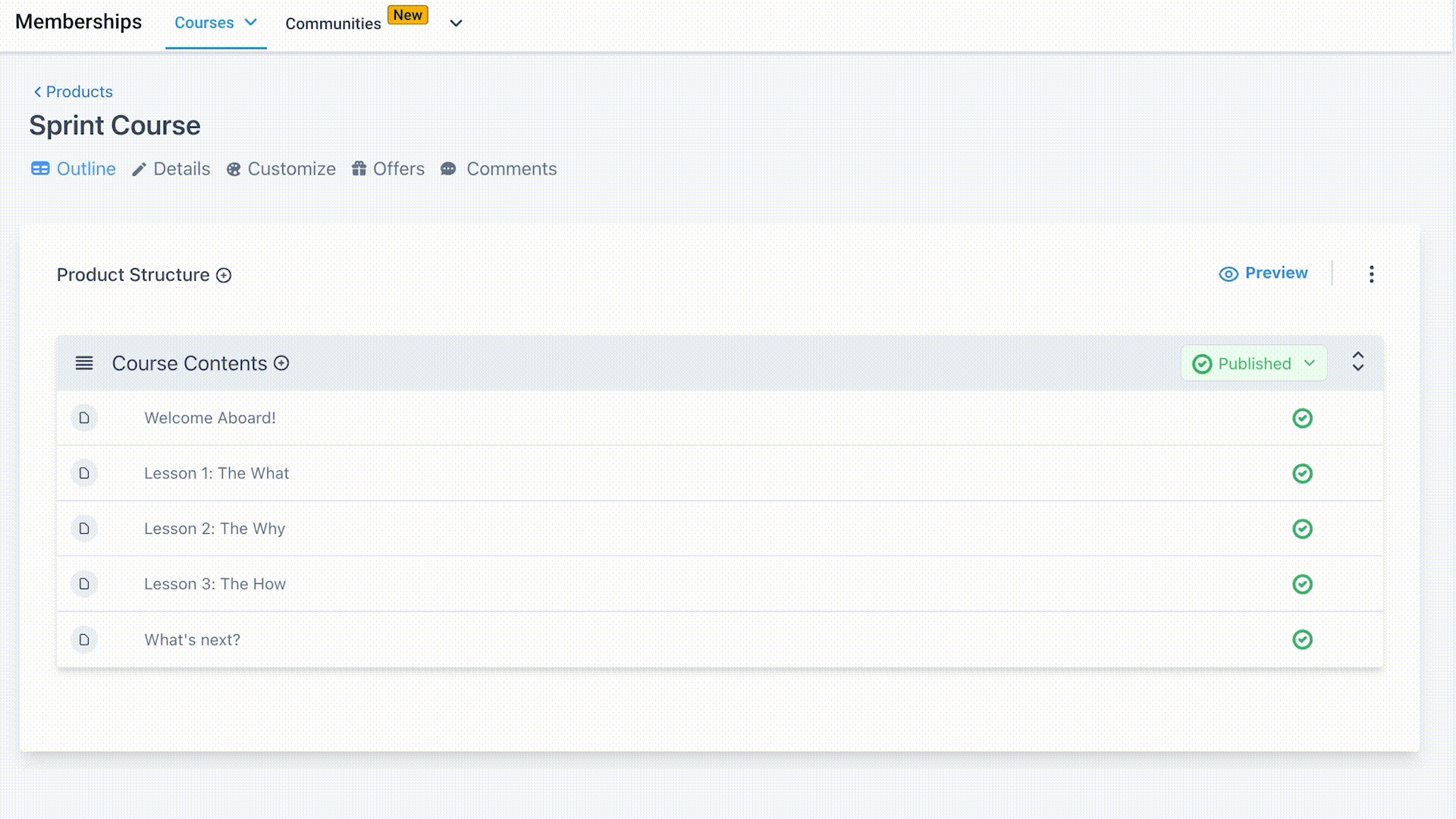Click the page icon for Lesson 2: The Why

[84, 529]
